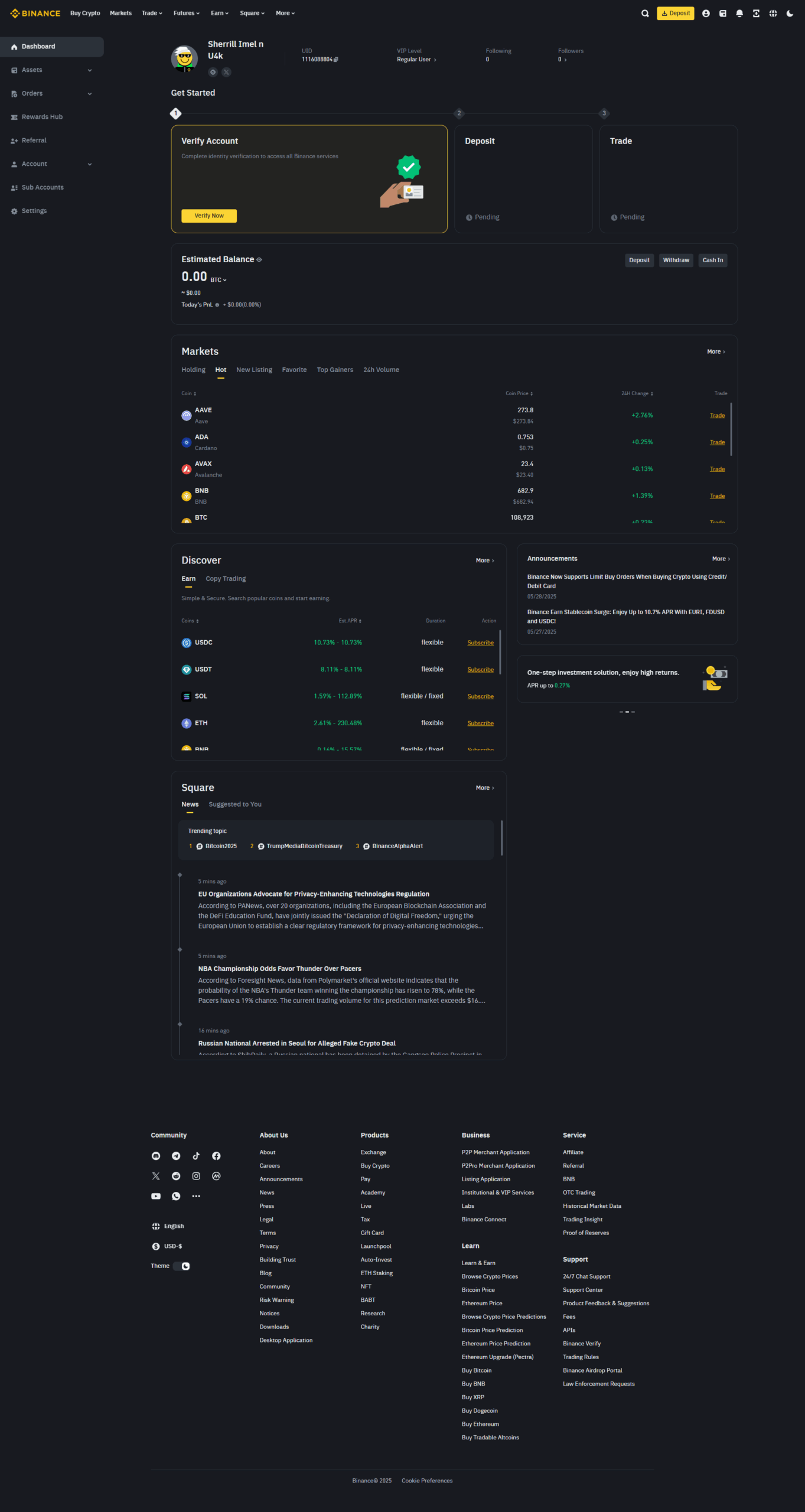Open Discord community icon in footer

click(x=156, y=1156)
